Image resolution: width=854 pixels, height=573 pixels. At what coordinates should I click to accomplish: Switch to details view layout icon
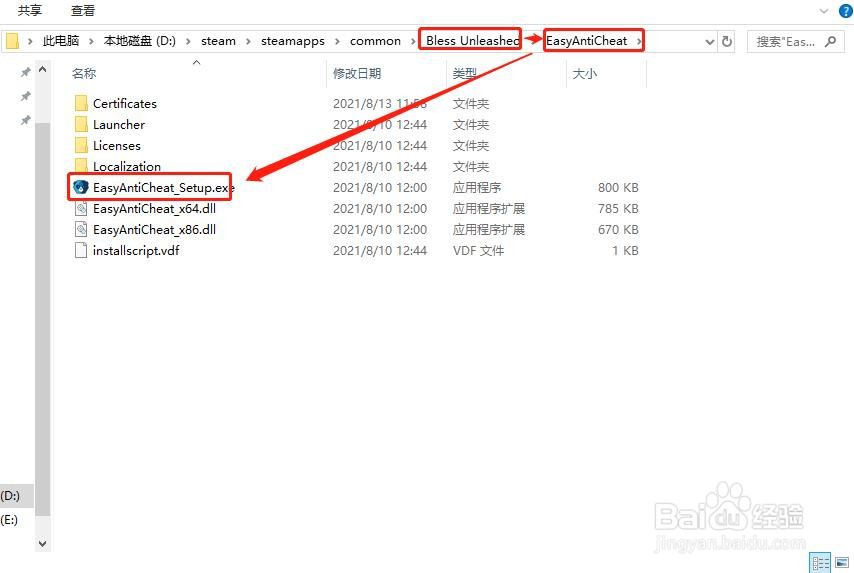[820, 563]
